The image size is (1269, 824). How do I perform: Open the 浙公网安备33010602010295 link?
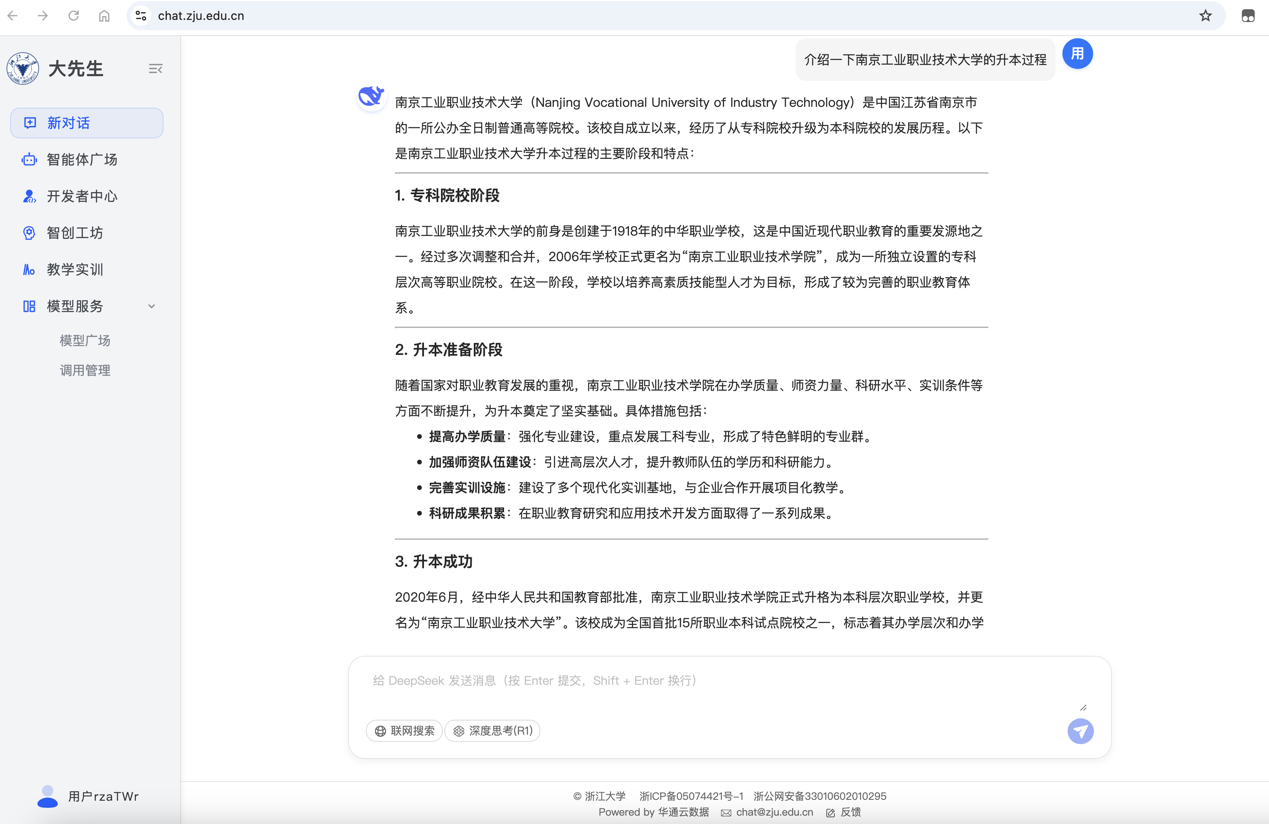click(820, 797)
